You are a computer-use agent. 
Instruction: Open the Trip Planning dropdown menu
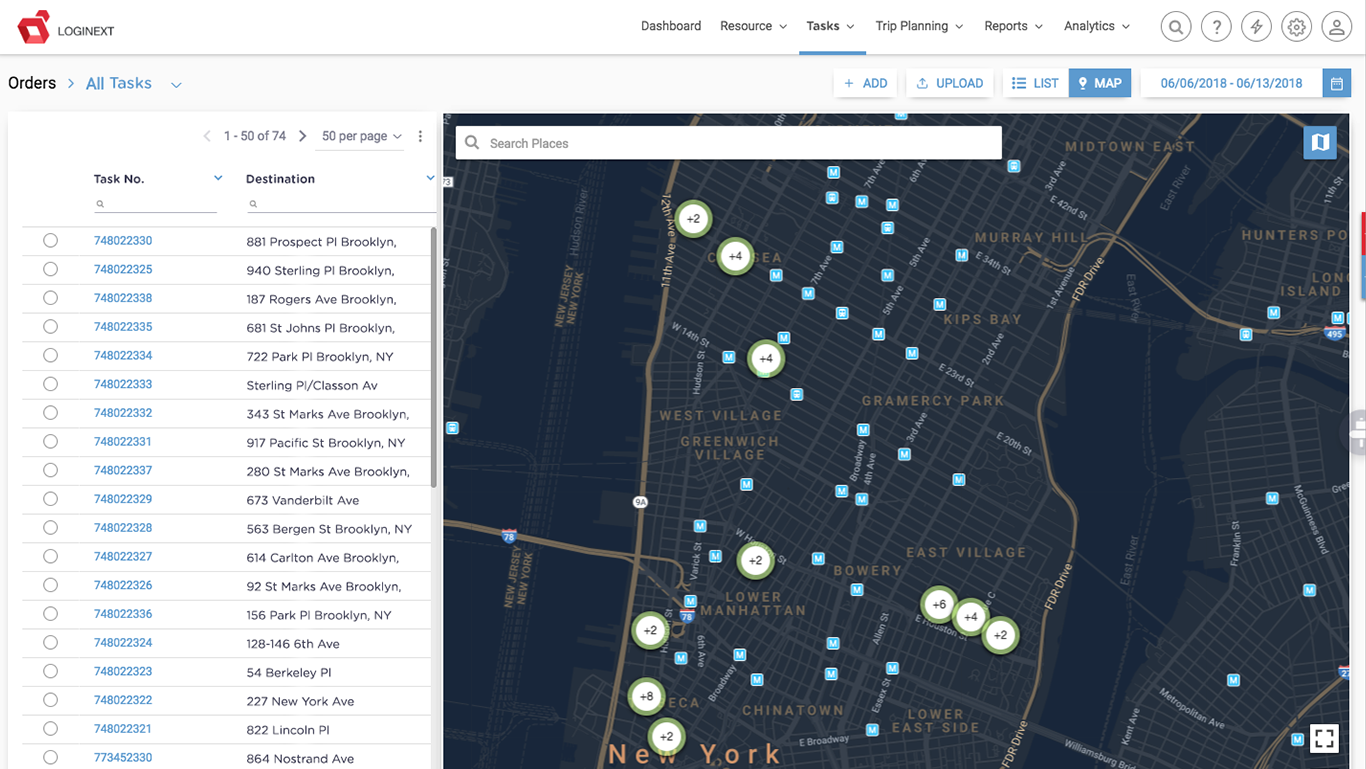[x=919, y=26]
